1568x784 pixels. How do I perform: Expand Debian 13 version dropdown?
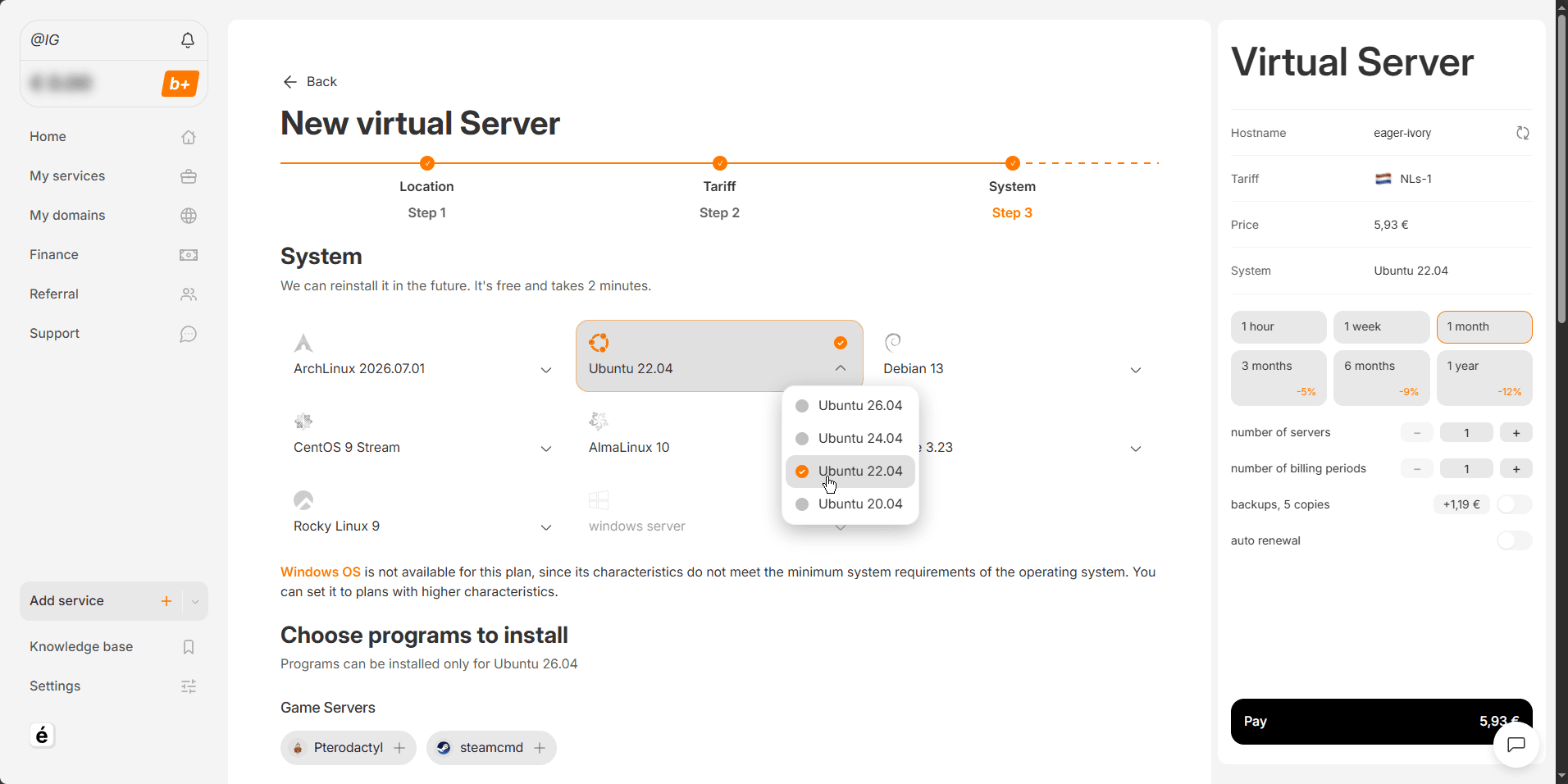(x=1136, y=371)
